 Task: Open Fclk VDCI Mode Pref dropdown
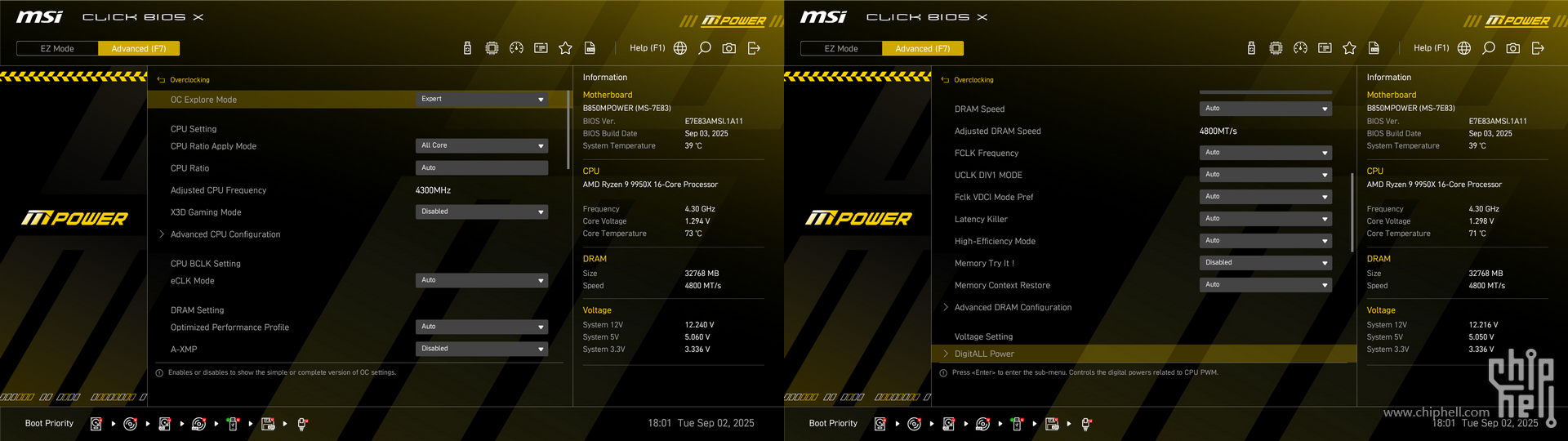[1266, 197]
